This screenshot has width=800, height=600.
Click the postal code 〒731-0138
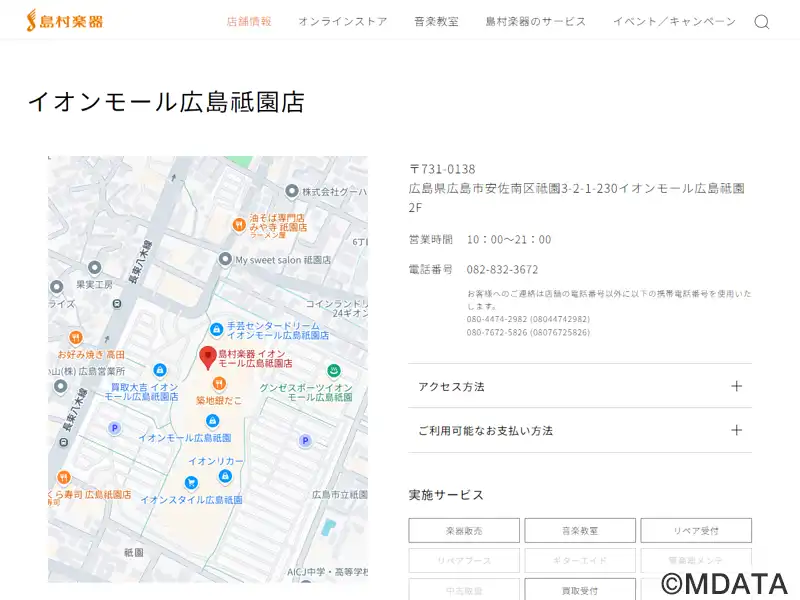pyautogui.click(x=442, y=169)
